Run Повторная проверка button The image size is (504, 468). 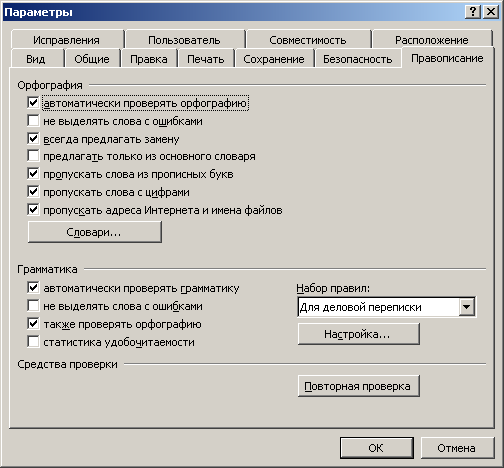tap(358, 386)
